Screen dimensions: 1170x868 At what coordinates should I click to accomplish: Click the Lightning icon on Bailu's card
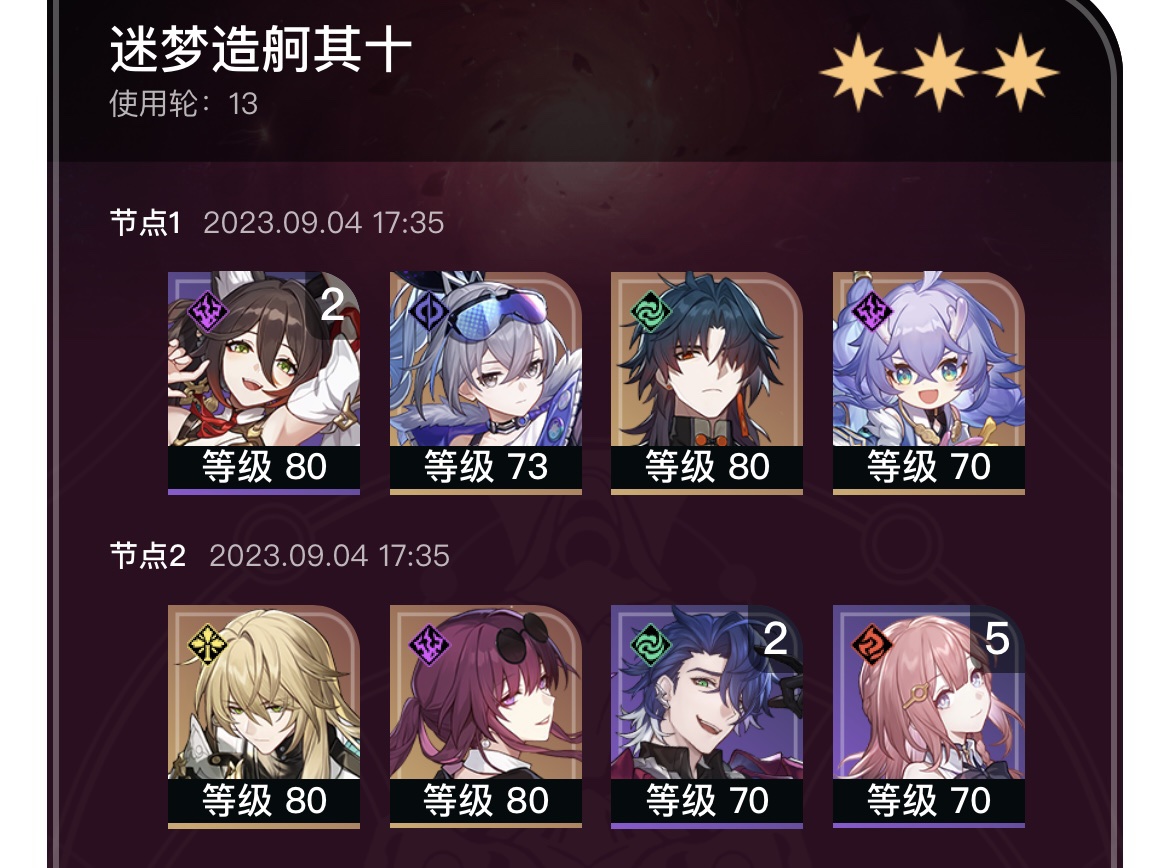tap(872, 310)
